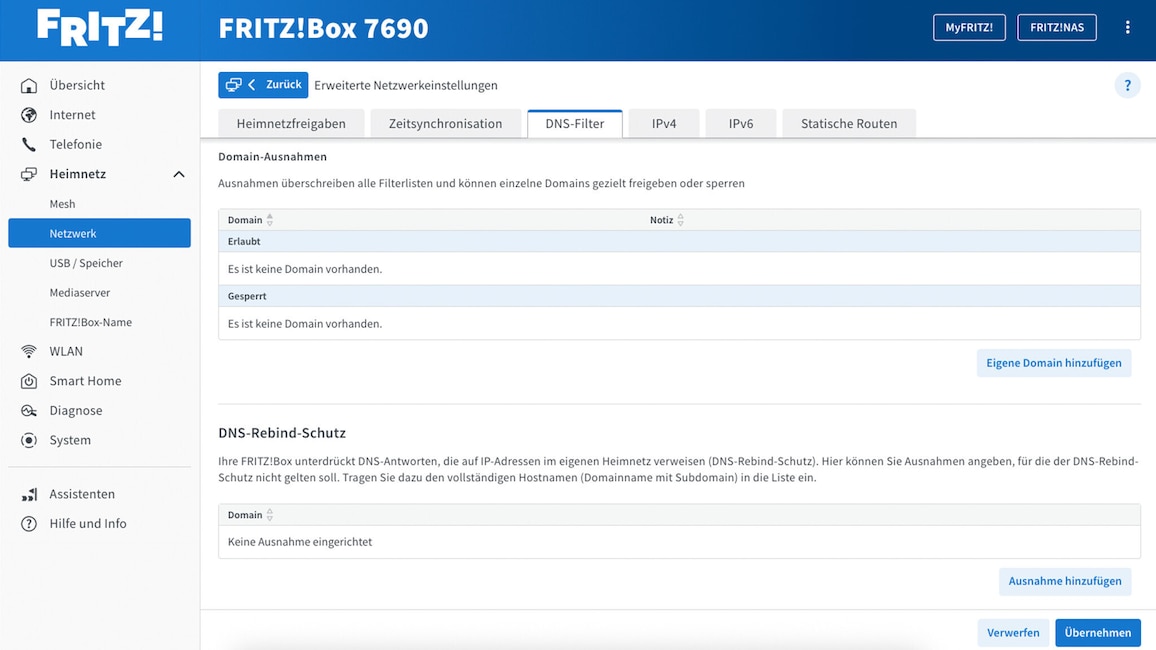Viewport: 1156px width, 650px height.
Task: Click the System icon
Action: pos(29,440)
